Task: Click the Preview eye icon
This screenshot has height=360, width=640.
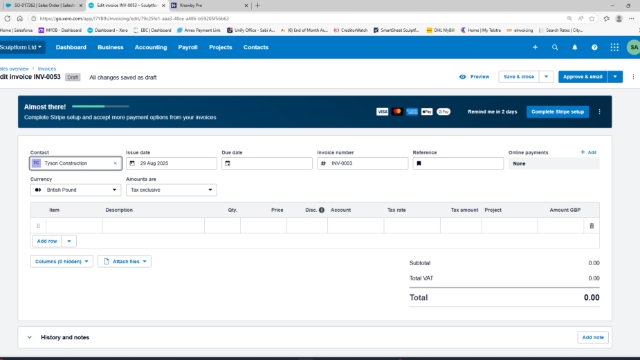Action: tap(462, 77)
